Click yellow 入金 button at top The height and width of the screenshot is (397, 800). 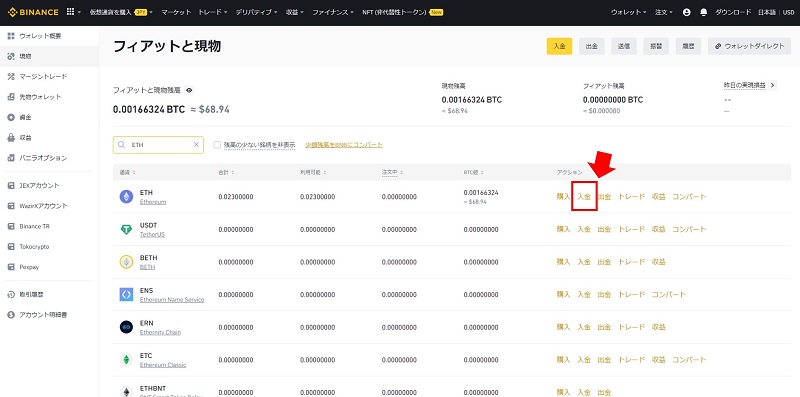[559, 46]
